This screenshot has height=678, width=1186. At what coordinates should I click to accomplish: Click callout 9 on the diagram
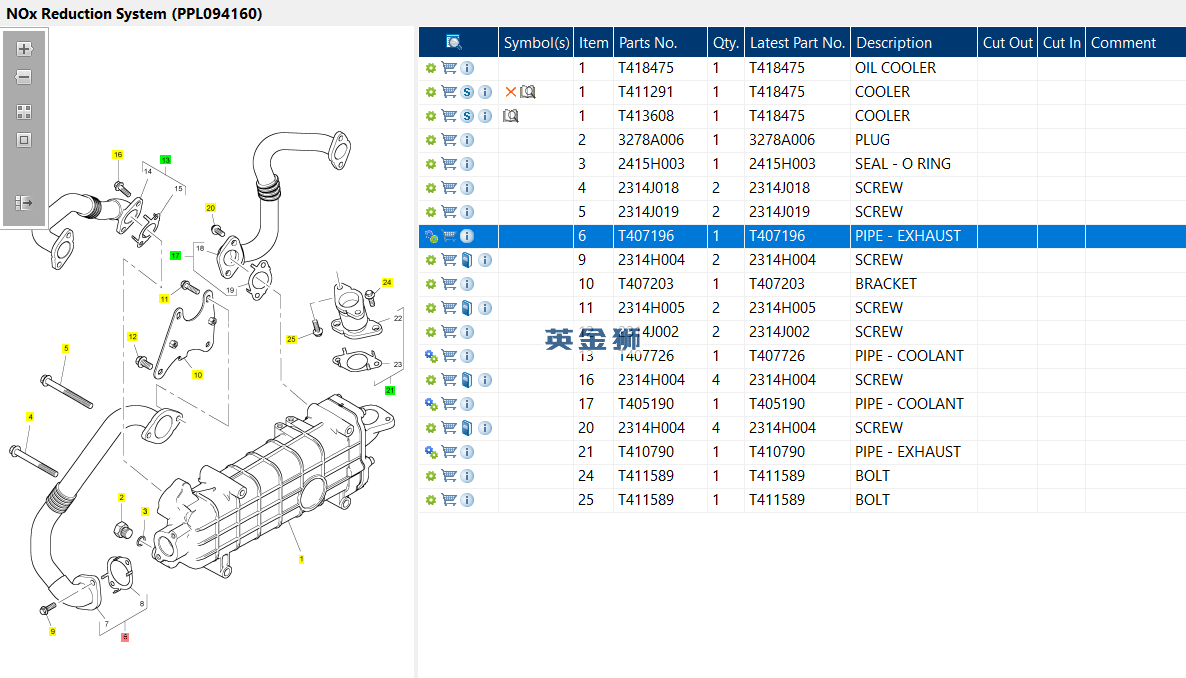coord(52,631)
